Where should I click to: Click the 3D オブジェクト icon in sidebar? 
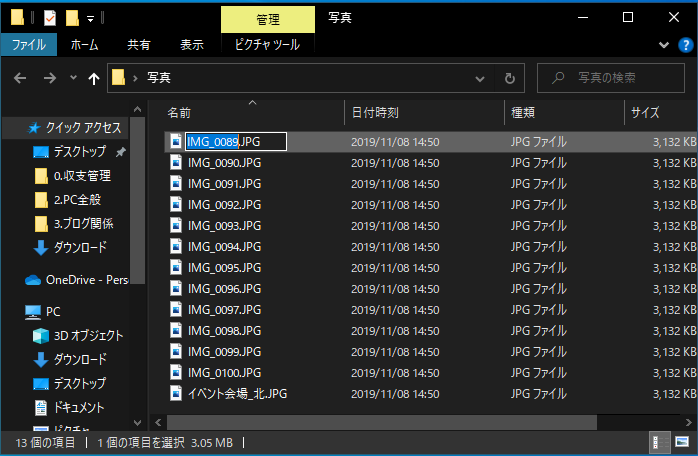tap(41, 335)
